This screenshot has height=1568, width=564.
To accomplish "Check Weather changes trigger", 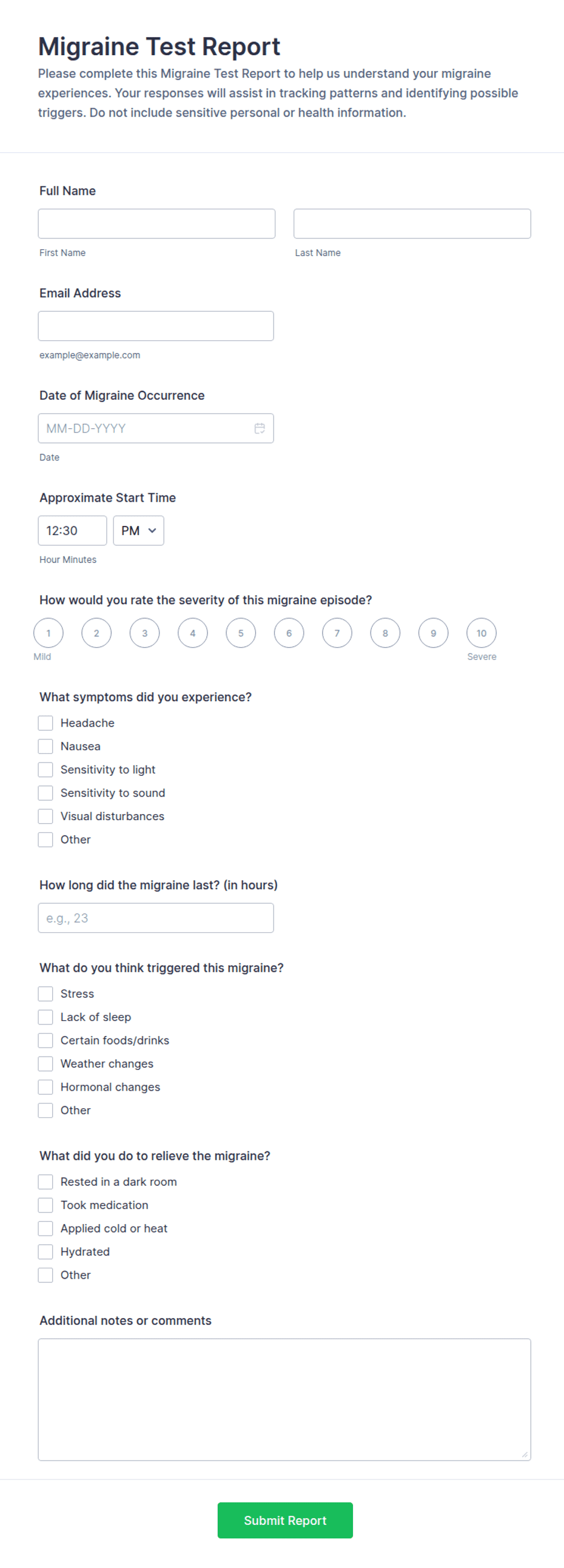I will click(45, 1064).
